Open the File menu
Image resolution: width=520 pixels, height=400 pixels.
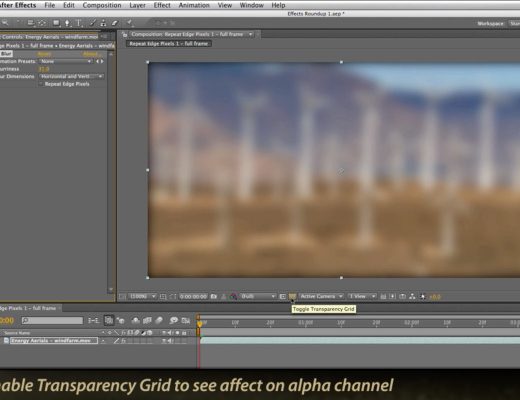pyautogui.click(x=50, y=5)
